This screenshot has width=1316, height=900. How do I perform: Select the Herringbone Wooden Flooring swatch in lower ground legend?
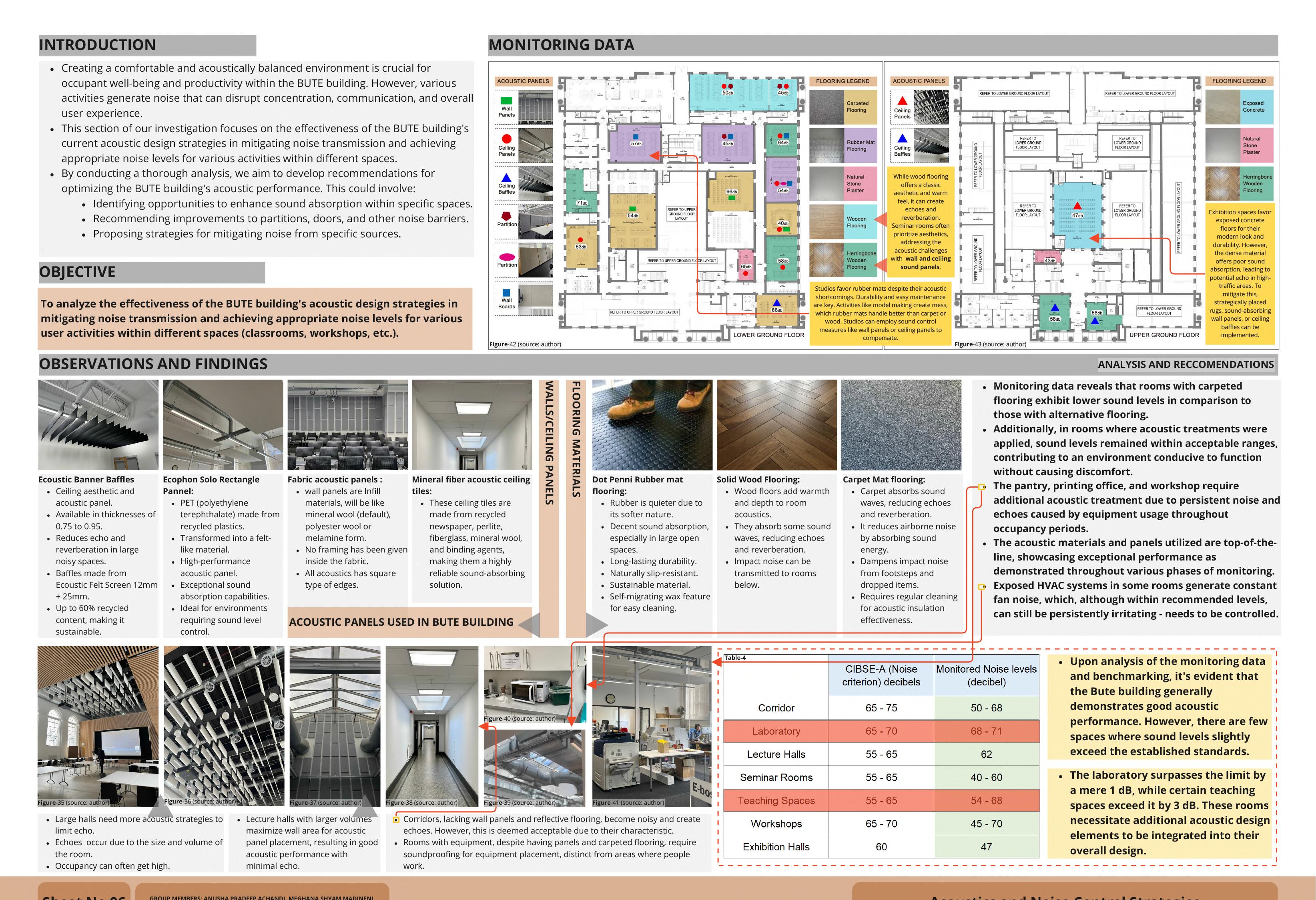point(826,260)
